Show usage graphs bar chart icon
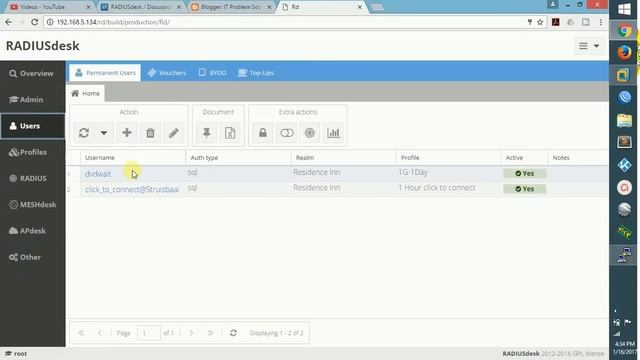The image size is (640, 360). click(x=333, y=133)
